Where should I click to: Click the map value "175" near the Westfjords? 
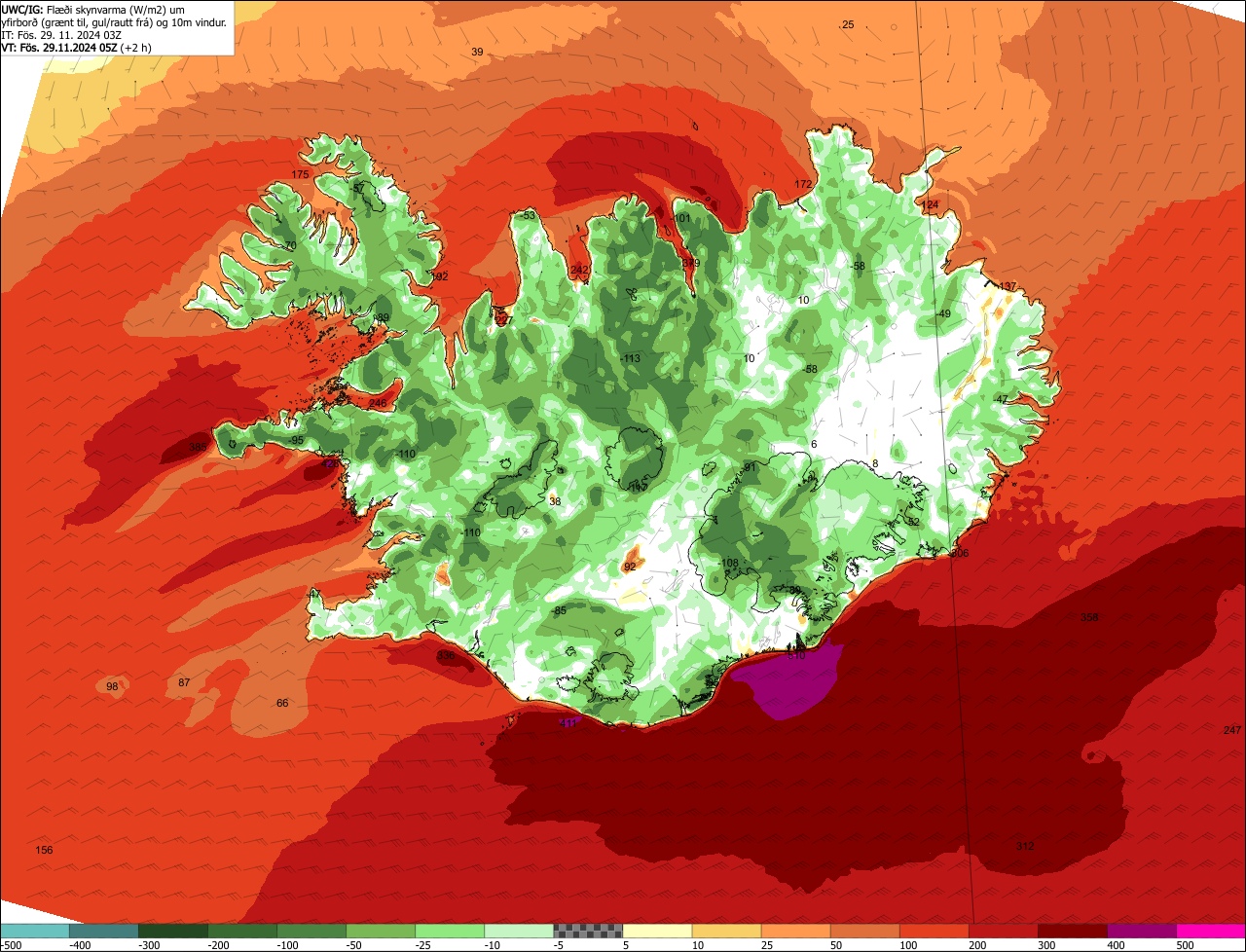tap(300, 174)
